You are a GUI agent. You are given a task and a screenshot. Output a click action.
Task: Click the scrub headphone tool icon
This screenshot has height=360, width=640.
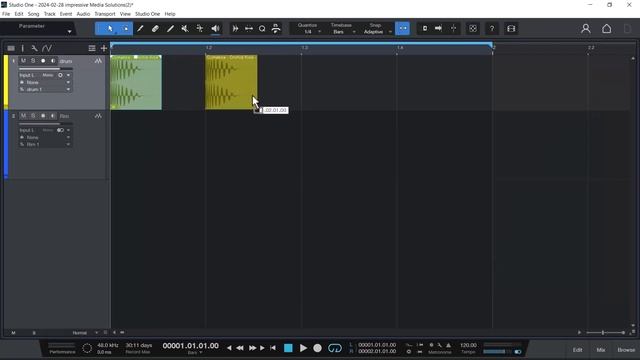click(276, 29)
